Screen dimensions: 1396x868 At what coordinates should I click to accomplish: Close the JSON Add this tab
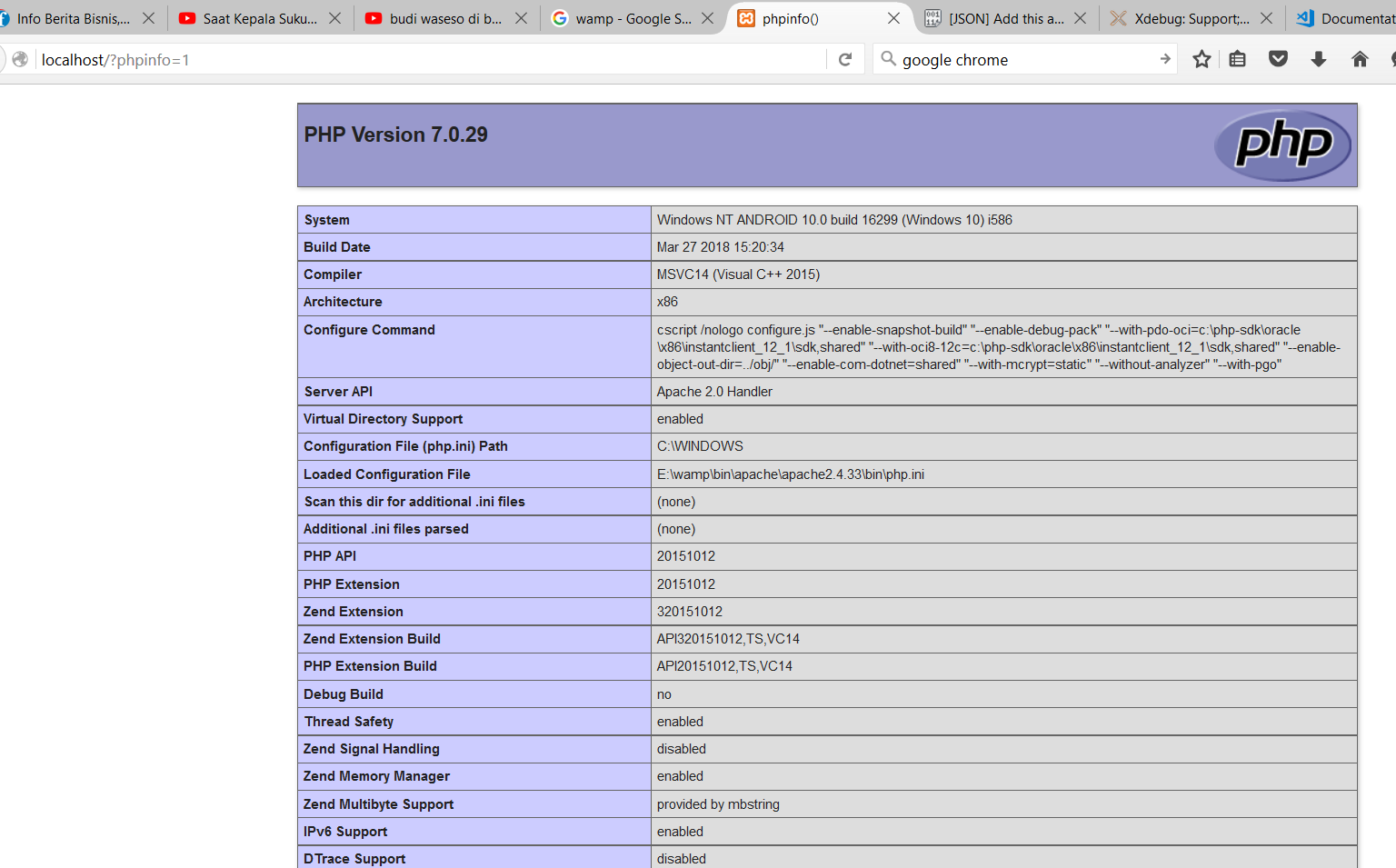pos(1080,18)
